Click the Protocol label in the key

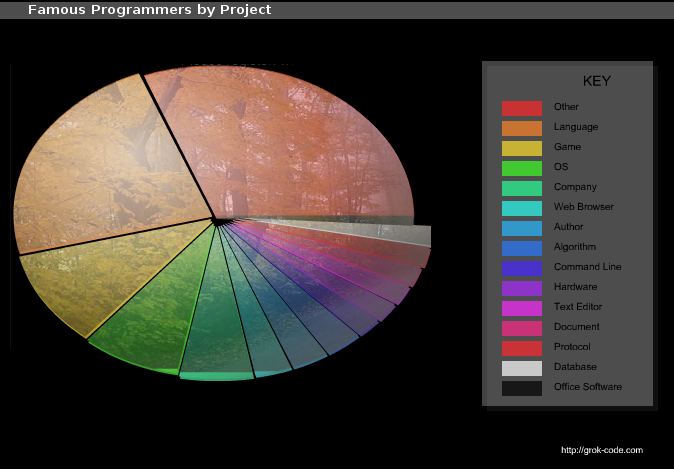572,347
